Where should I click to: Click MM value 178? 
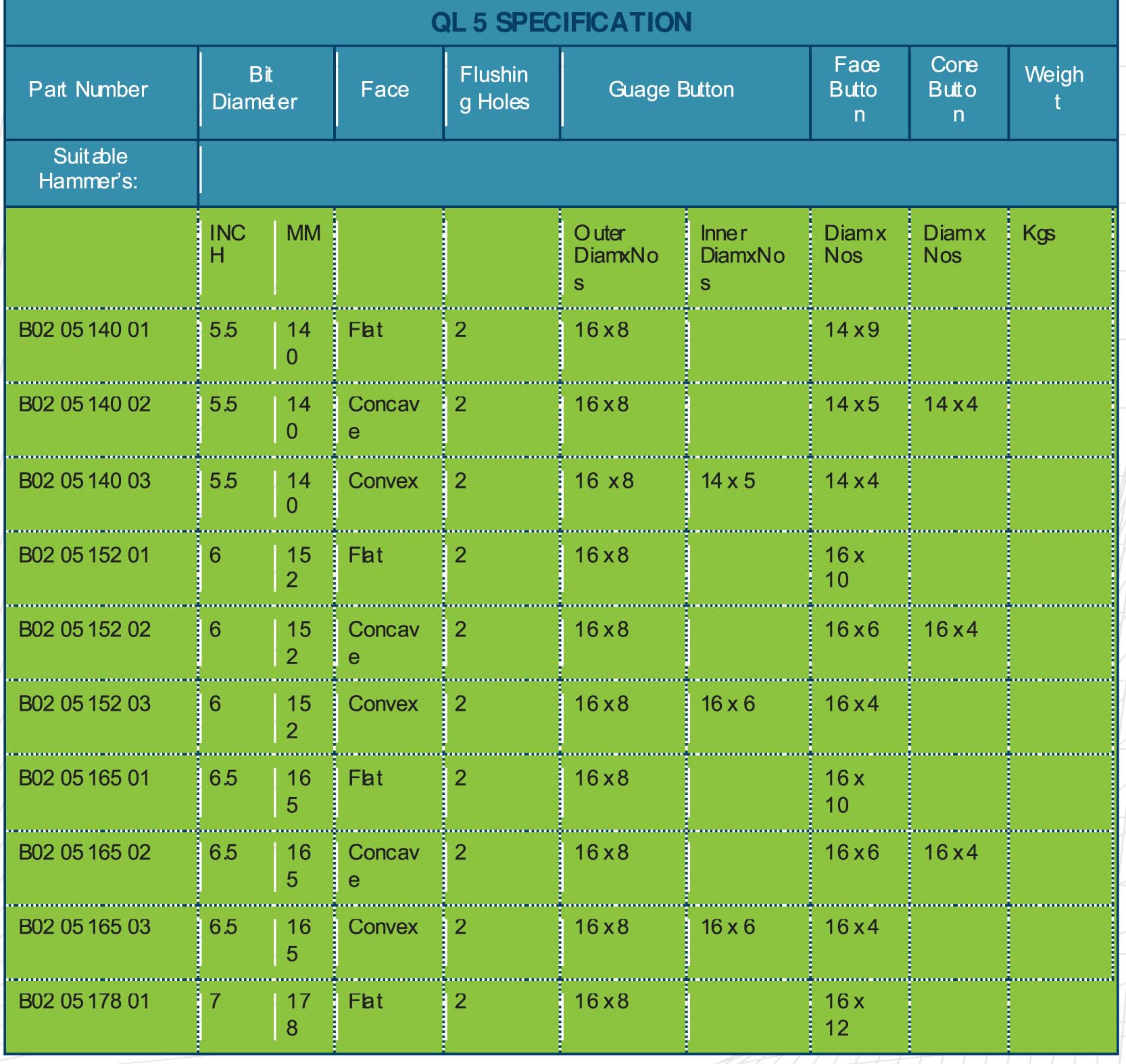299,1014
